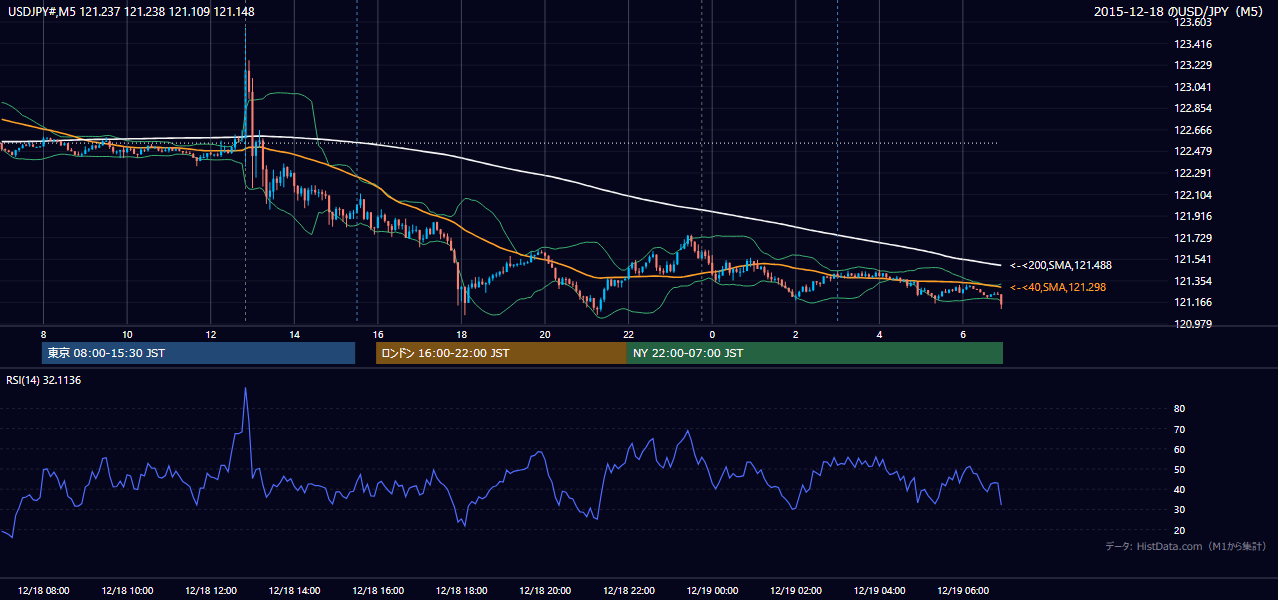This screenshot has height=600, width=1278.
Task: Click the 122.854 price axis label
Action: click(1192, 108)
